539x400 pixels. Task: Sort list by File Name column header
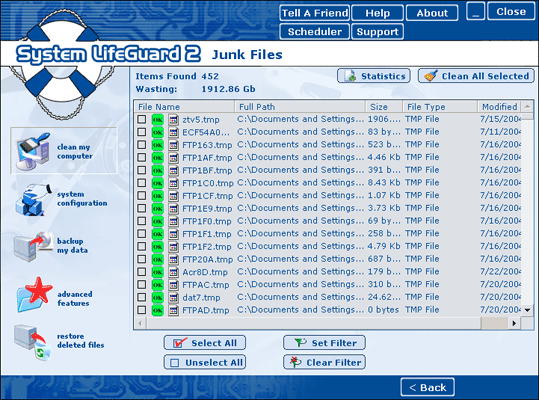(184, 107)
